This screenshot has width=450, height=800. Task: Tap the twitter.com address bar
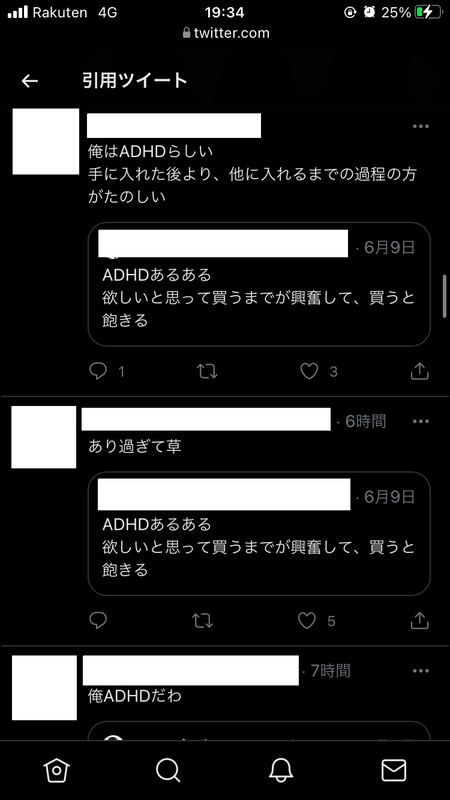225,33
